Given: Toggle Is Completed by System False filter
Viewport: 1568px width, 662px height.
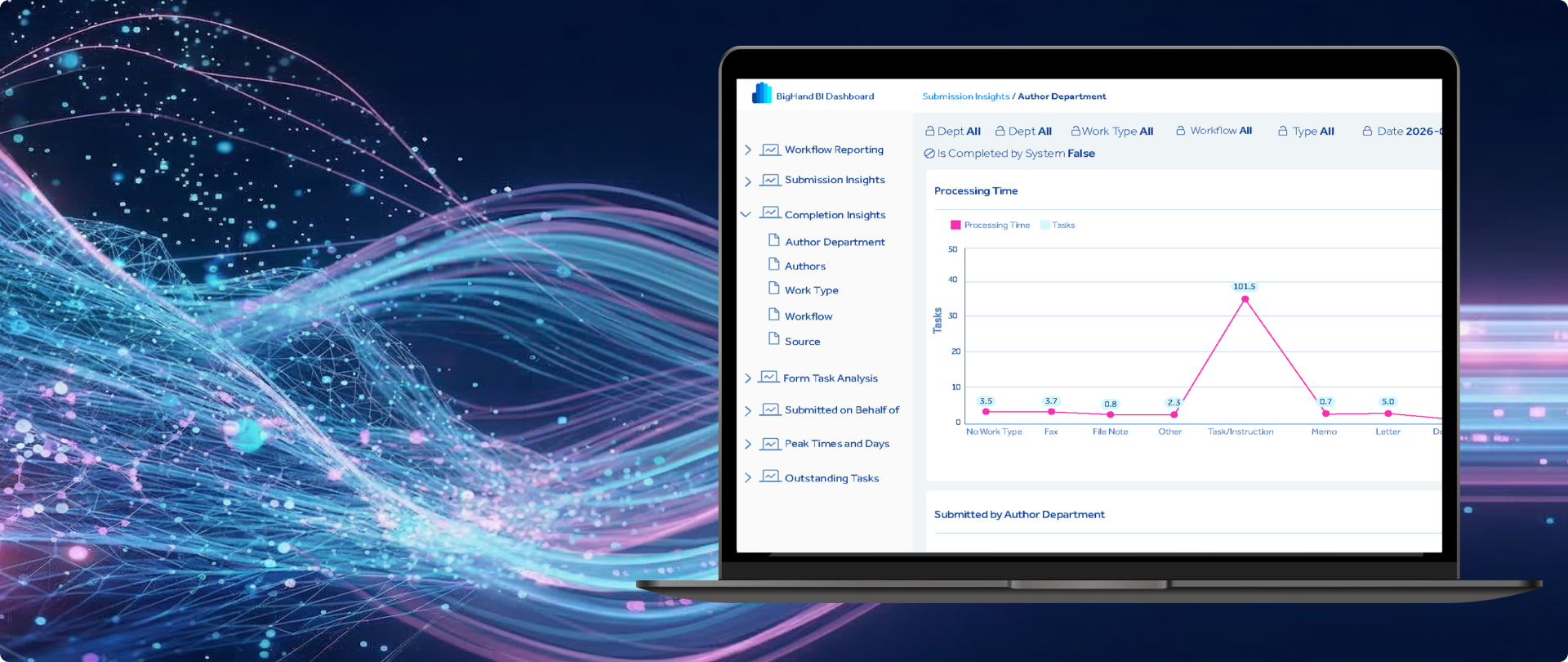Looking at the screenshot, I should coord(1009,153).
